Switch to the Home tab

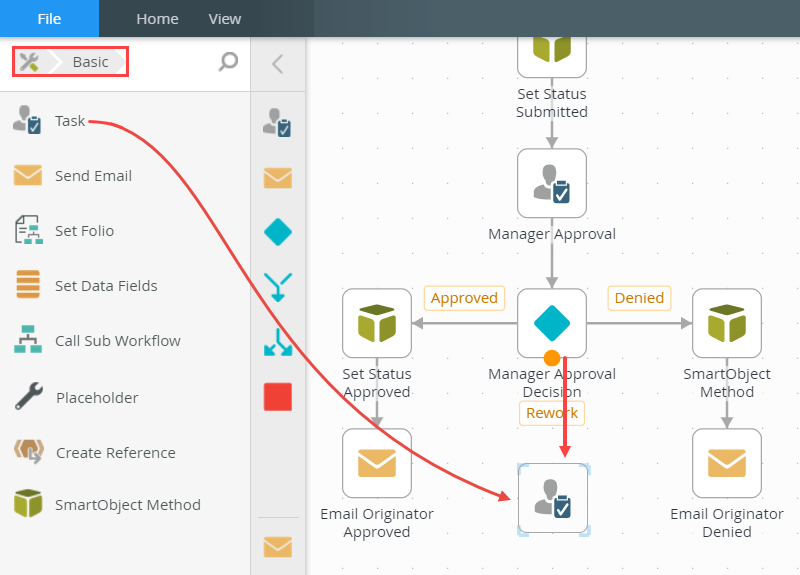157,19
